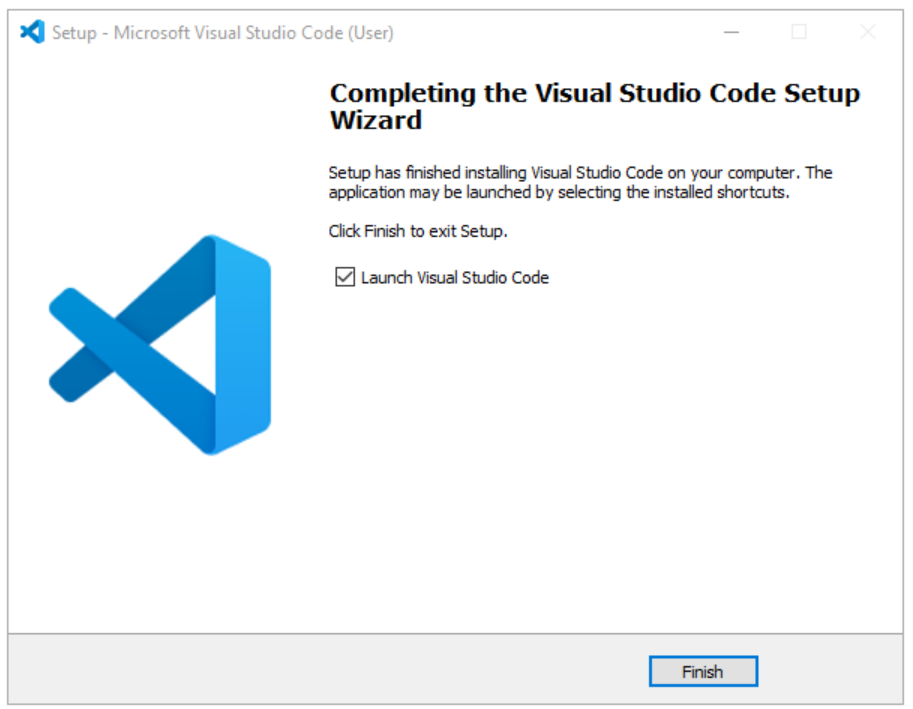Click the "Setup - Microsoft Visual Studio Code (User)" title
Image resolution: width=913 pixels, height=709 pixels.
[222, 33]
